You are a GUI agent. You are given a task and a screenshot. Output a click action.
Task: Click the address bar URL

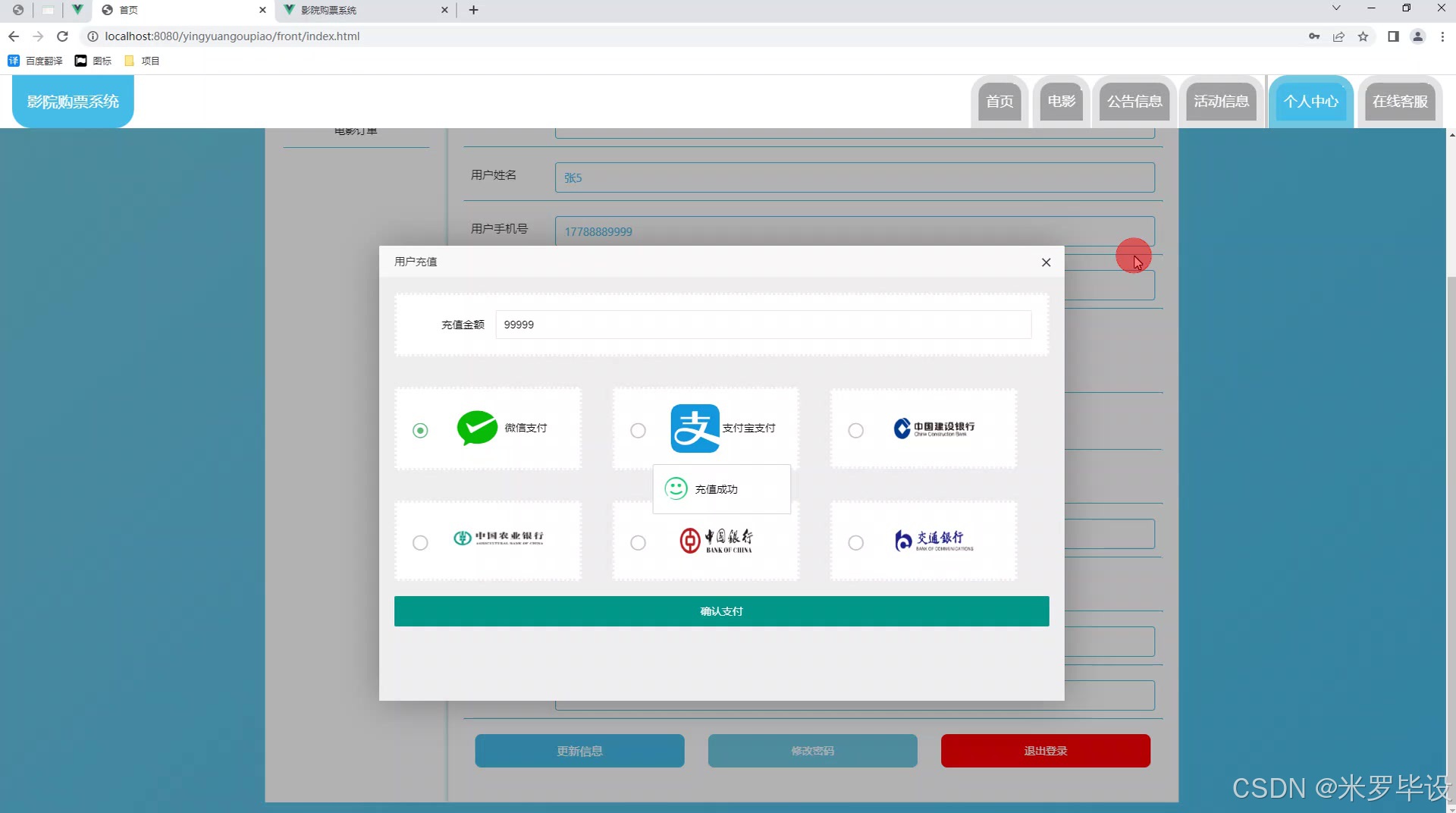click(232, 36)
